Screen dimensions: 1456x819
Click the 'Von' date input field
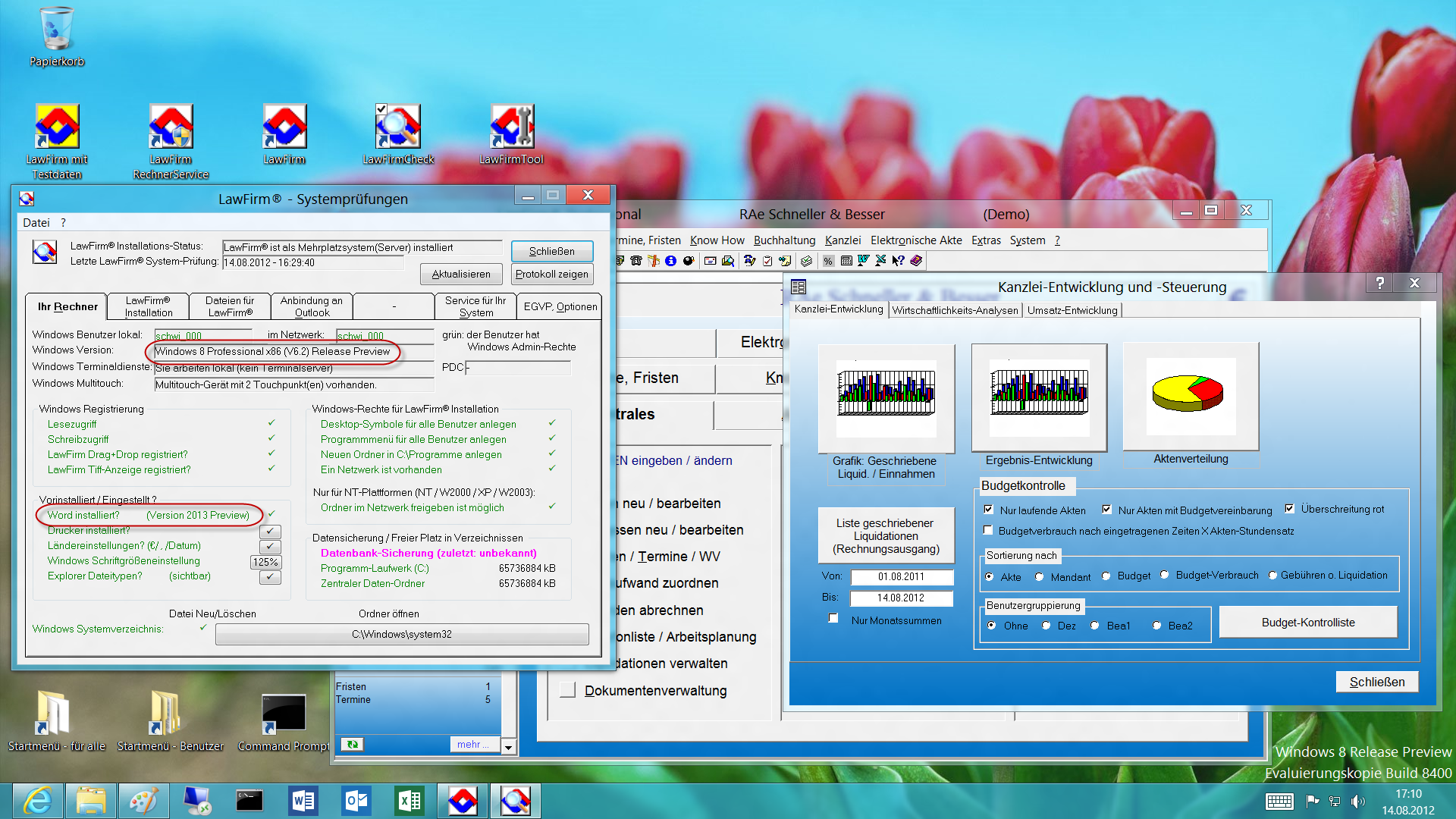pos(901,576)
